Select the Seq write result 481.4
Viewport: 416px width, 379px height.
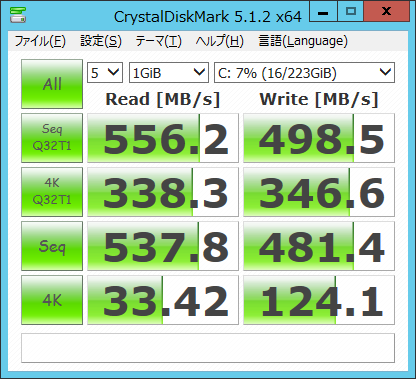319,246
